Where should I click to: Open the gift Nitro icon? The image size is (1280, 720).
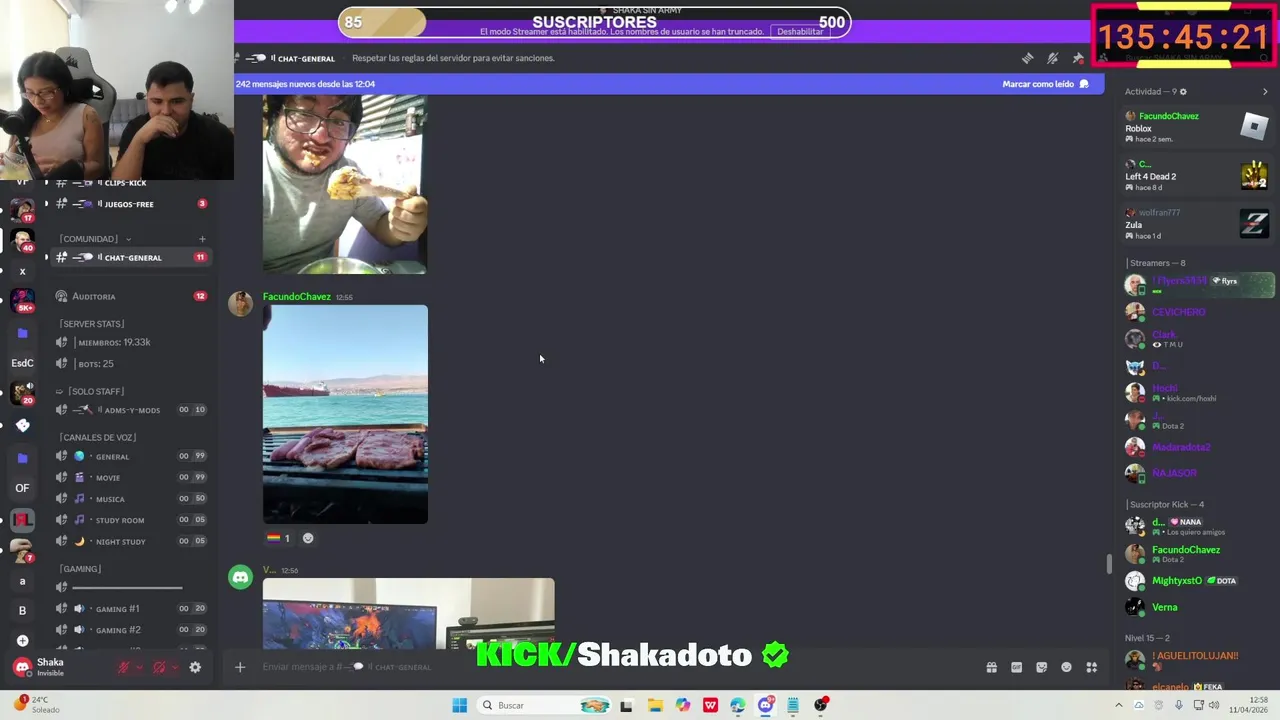click(991, 667)
